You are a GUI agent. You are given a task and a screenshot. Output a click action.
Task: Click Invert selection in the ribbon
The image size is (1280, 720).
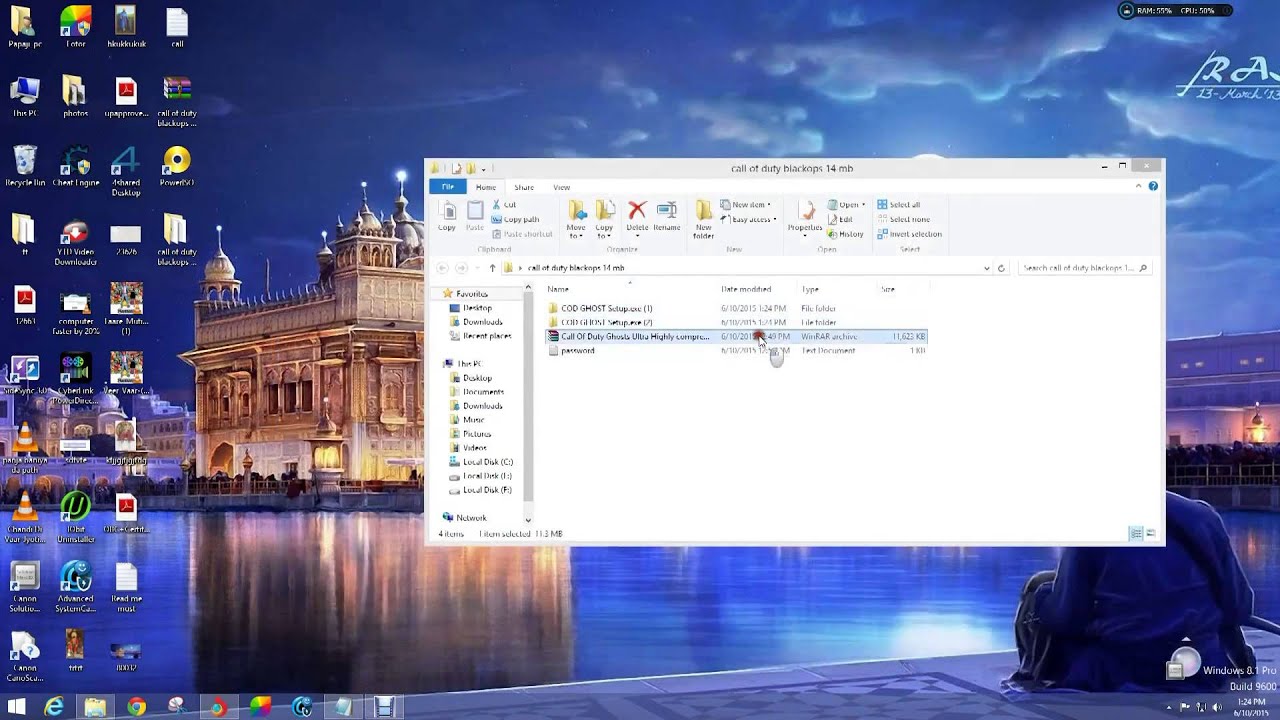[909, 234]
